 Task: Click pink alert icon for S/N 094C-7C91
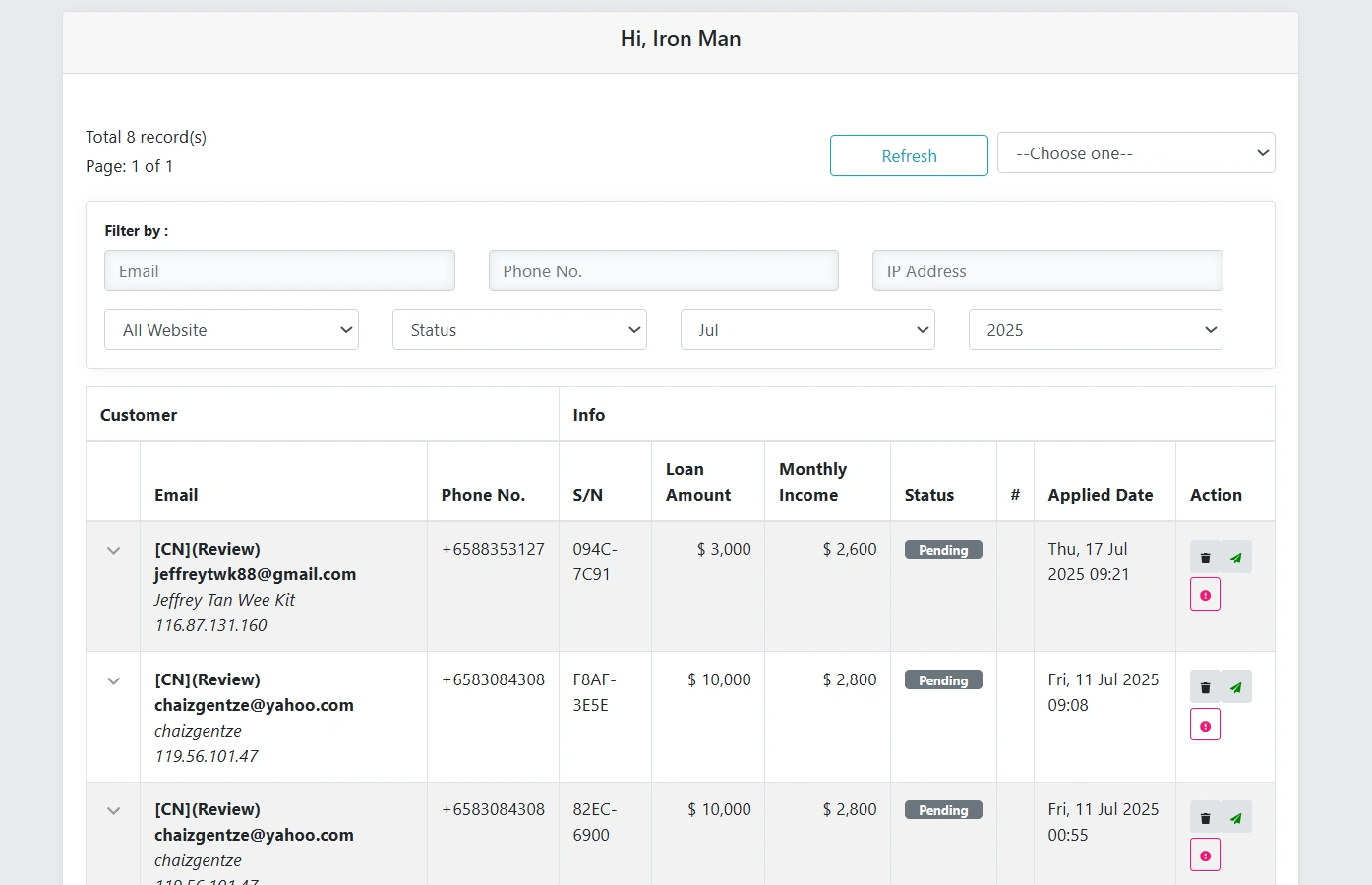1205,595
